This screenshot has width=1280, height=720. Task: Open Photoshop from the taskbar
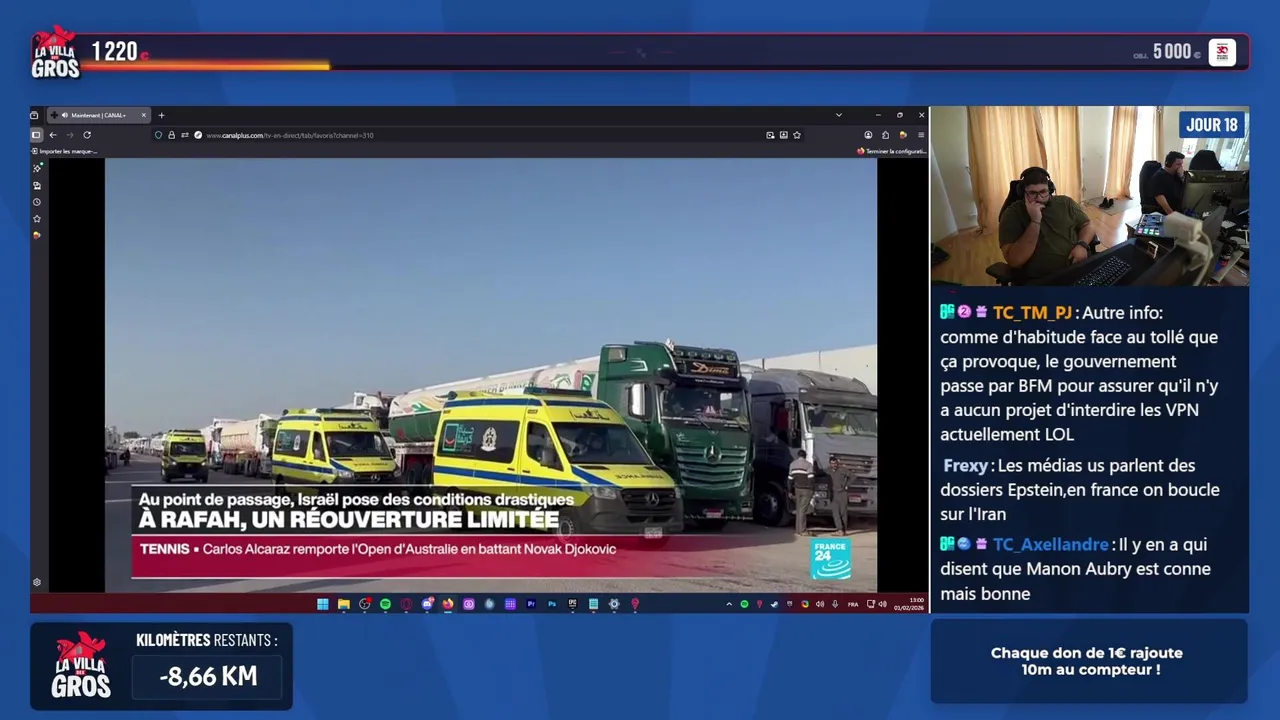552,604
